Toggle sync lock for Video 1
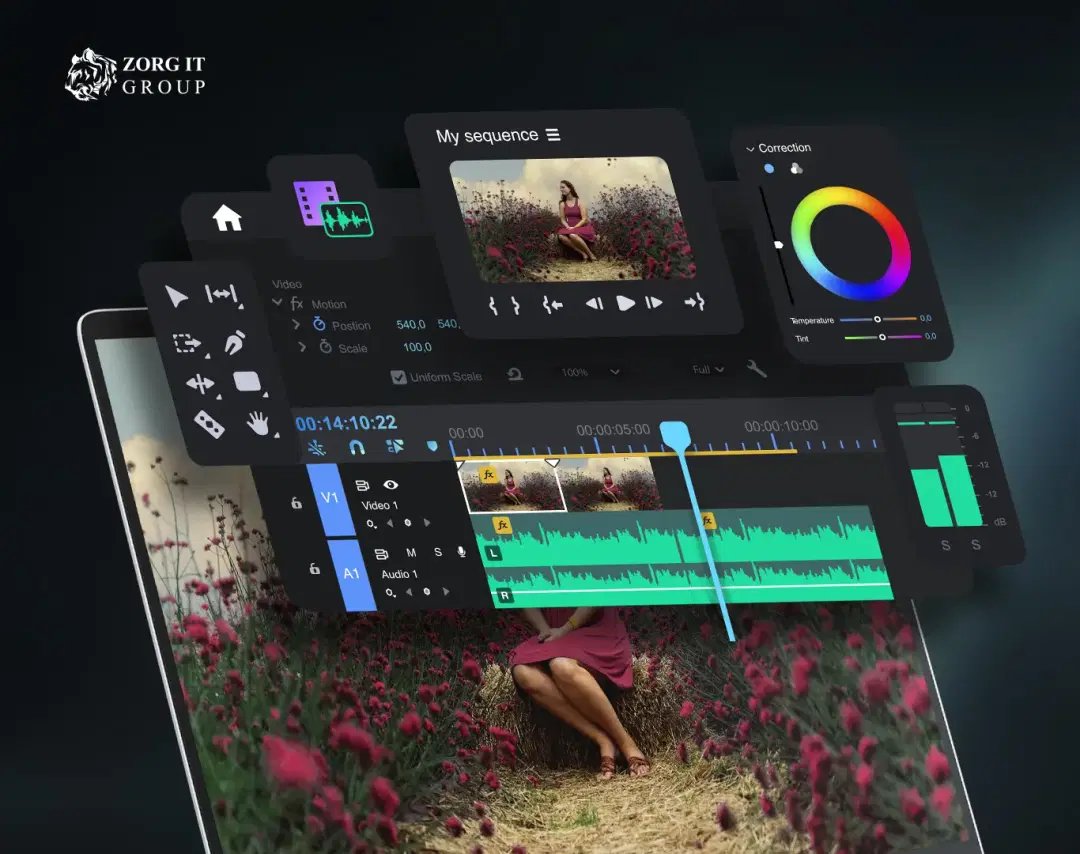The image size is (1080, 854). pos(362,486)
